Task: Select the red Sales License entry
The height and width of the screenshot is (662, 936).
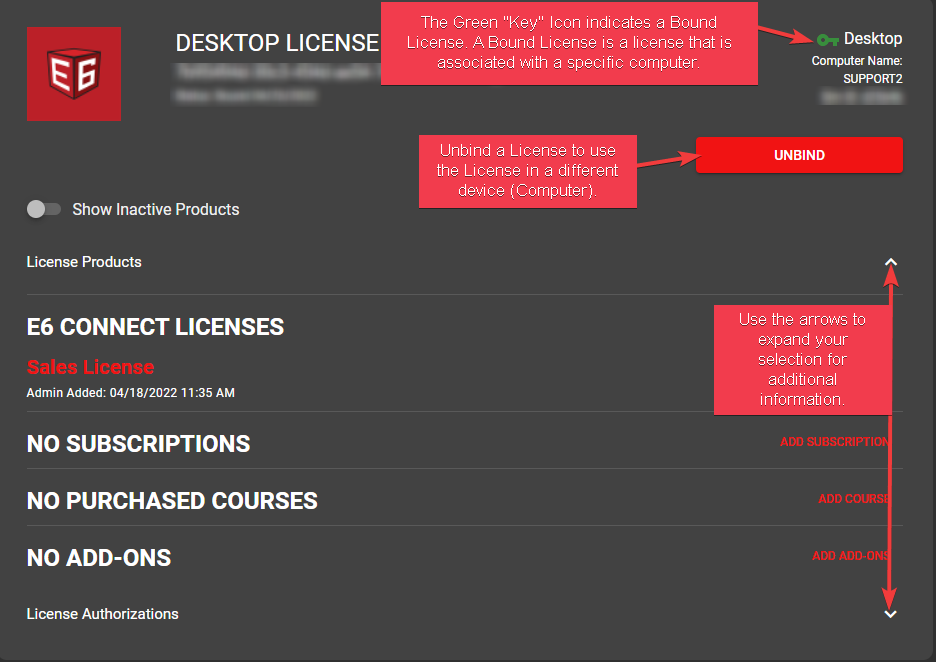Action: [x=90, y=367]
